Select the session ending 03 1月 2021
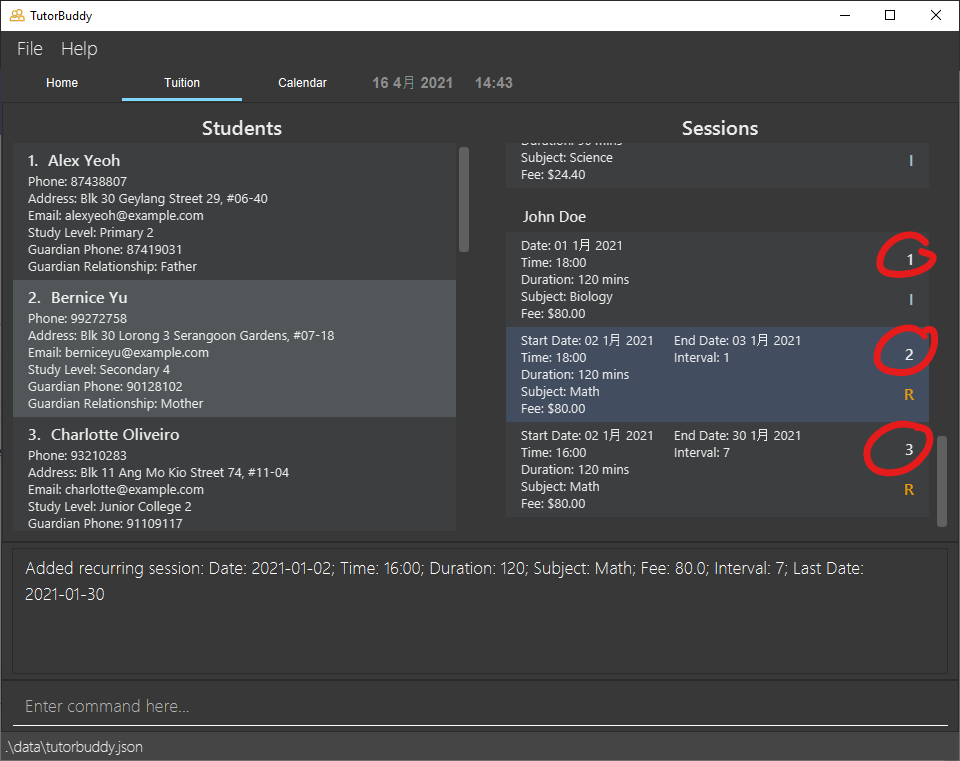The image size is (960, 761). (717, 374)
